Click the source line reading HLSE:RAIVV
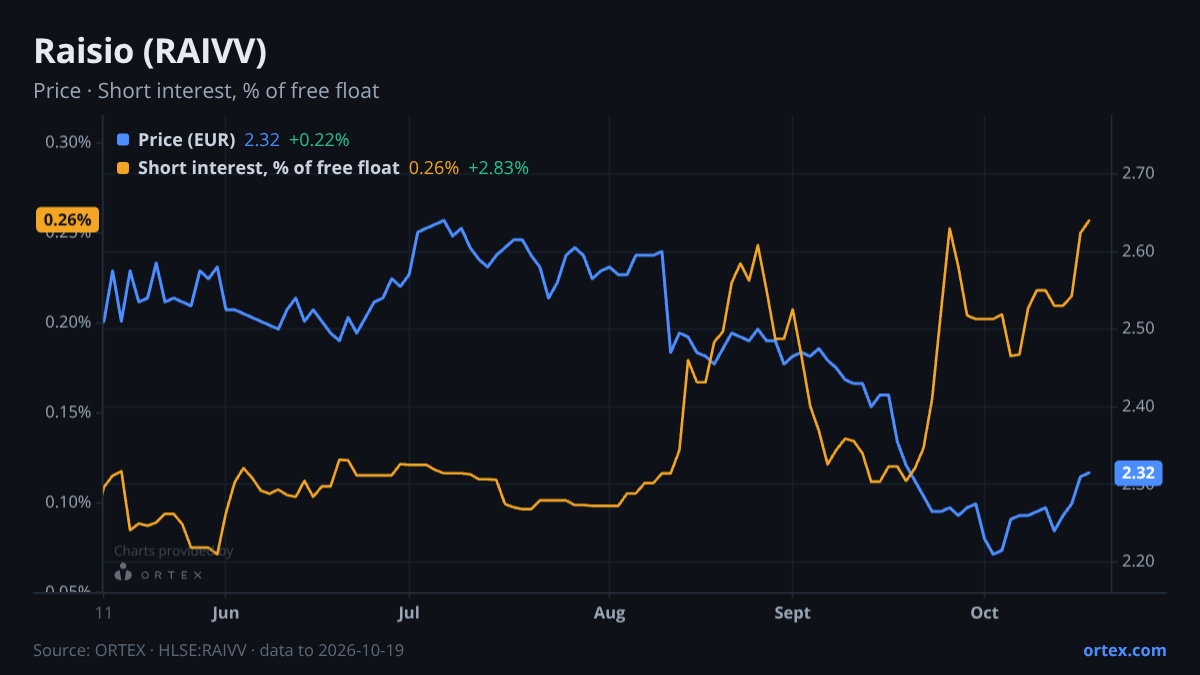The width and height of the screenshot is (1200, 675). pyautogui.click(x=221, y=650)
